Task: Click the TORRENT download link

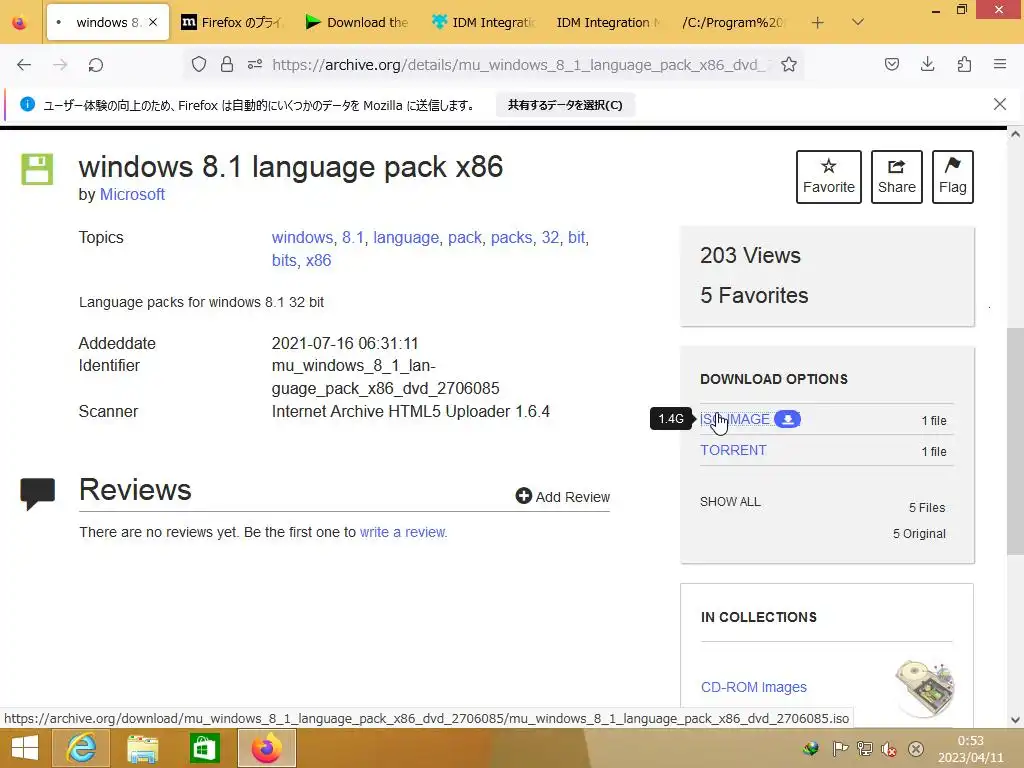Action: pos(733,450)
